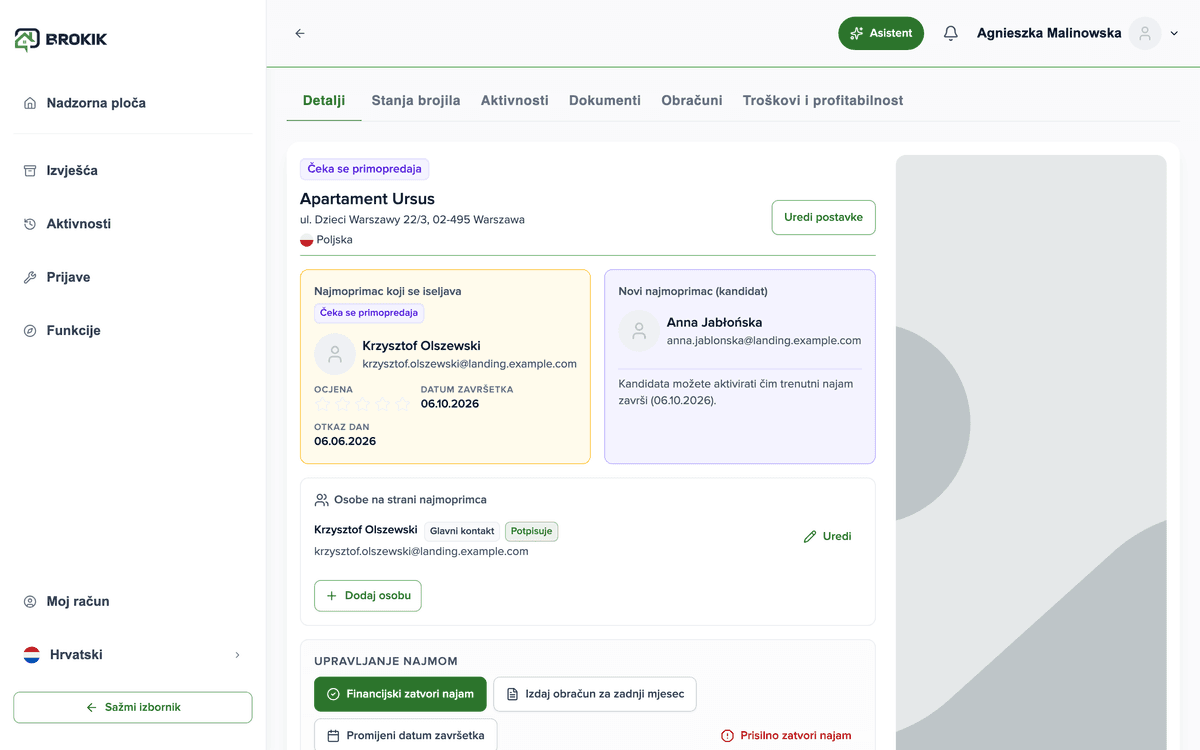The image size is (1200, 750).
Task: Click the Anna Jabłońska candidate name
Action: tap(714, 322)
